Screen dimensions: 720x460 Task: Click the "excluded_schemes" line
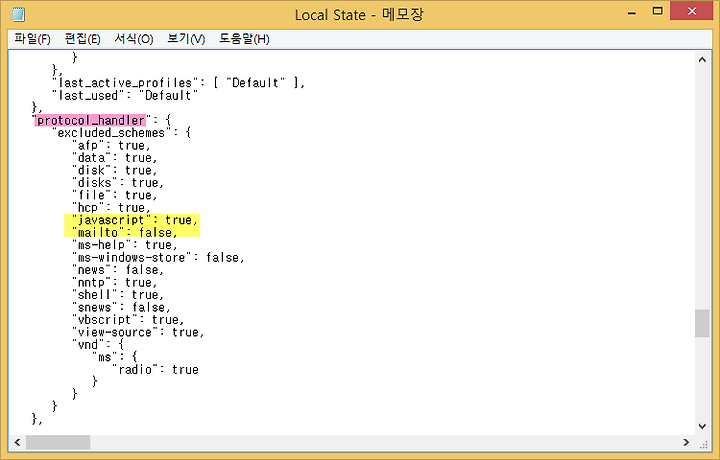[x=122, y=133]
